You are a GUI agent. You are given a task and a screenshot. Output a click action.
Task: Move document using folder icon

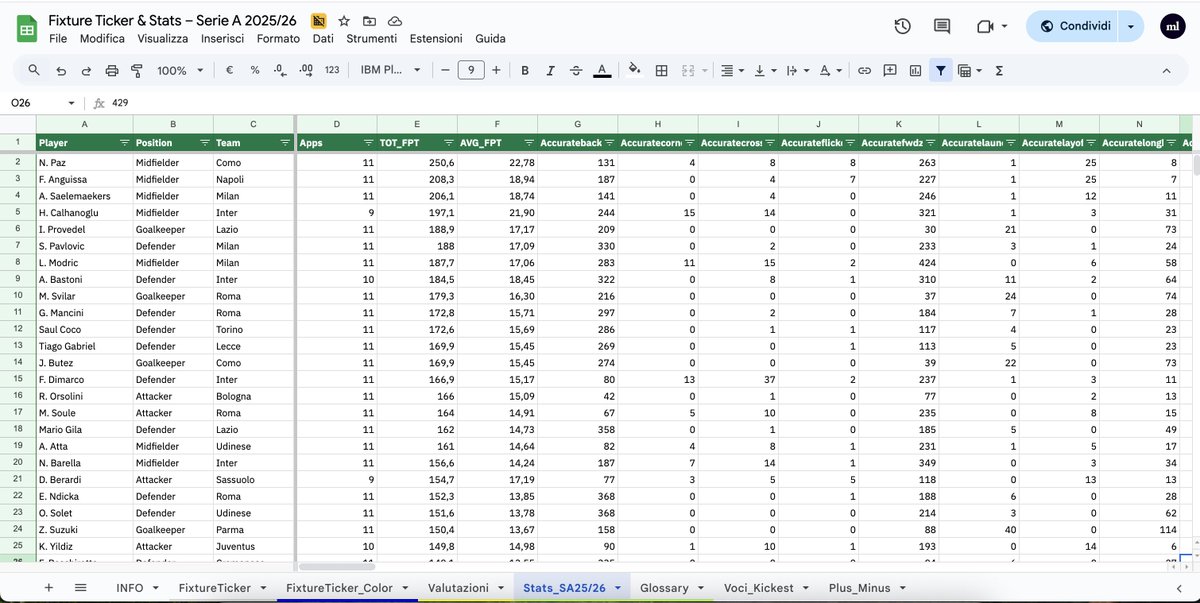pyautogui.click(x=369, y=20)
